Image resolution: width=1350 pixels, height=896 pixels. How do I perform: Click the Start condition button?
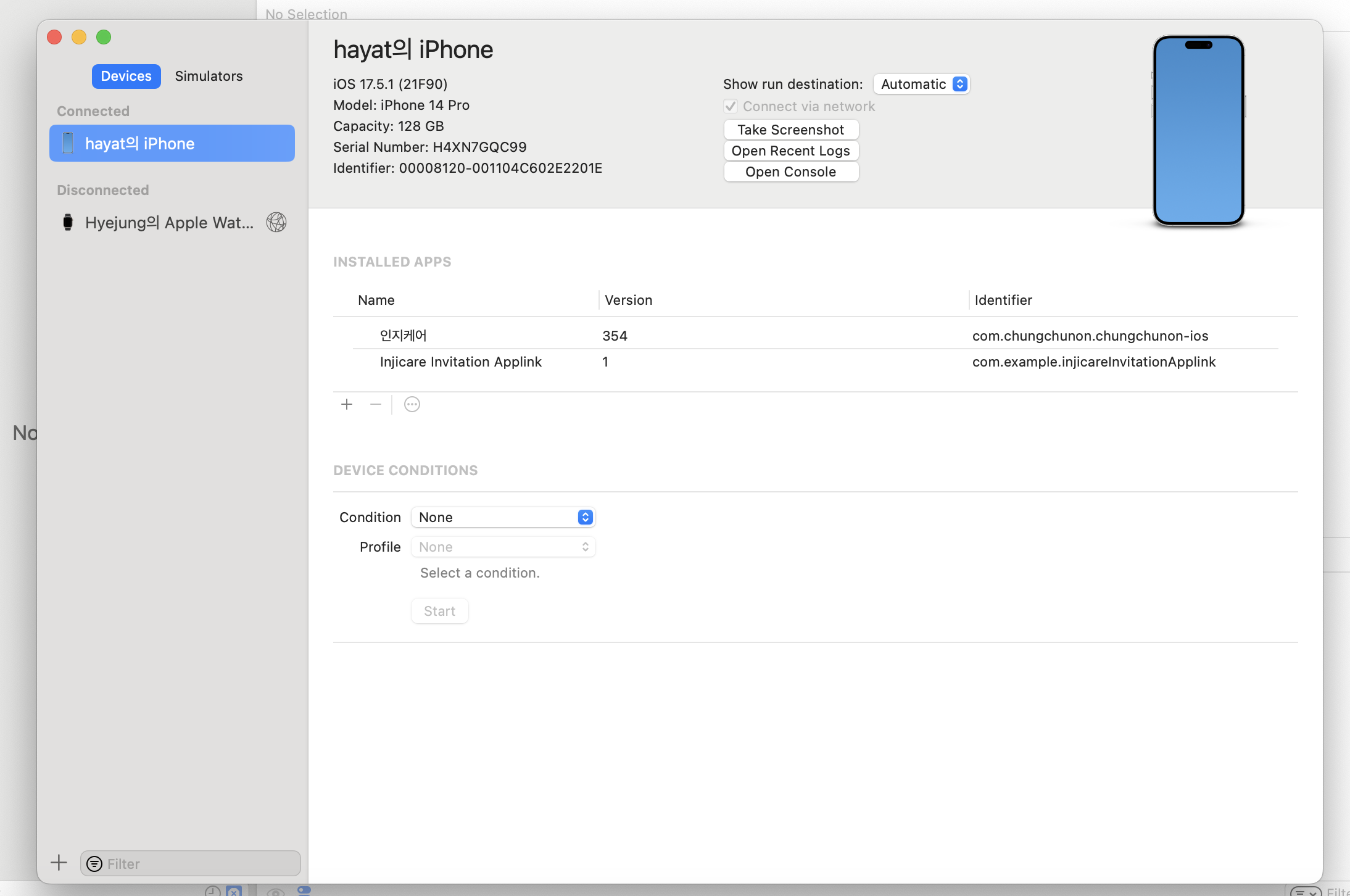440,611
